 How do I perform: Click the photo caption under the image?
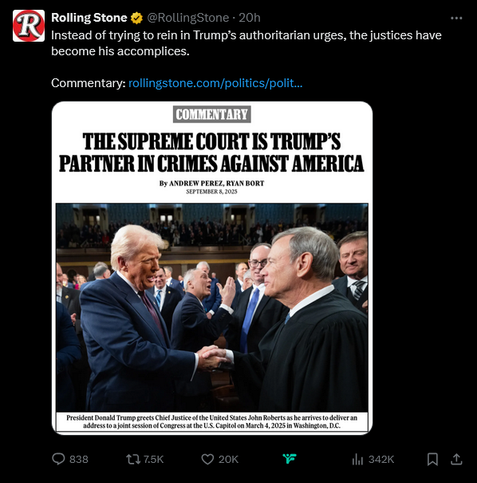(x=212, y=422)
